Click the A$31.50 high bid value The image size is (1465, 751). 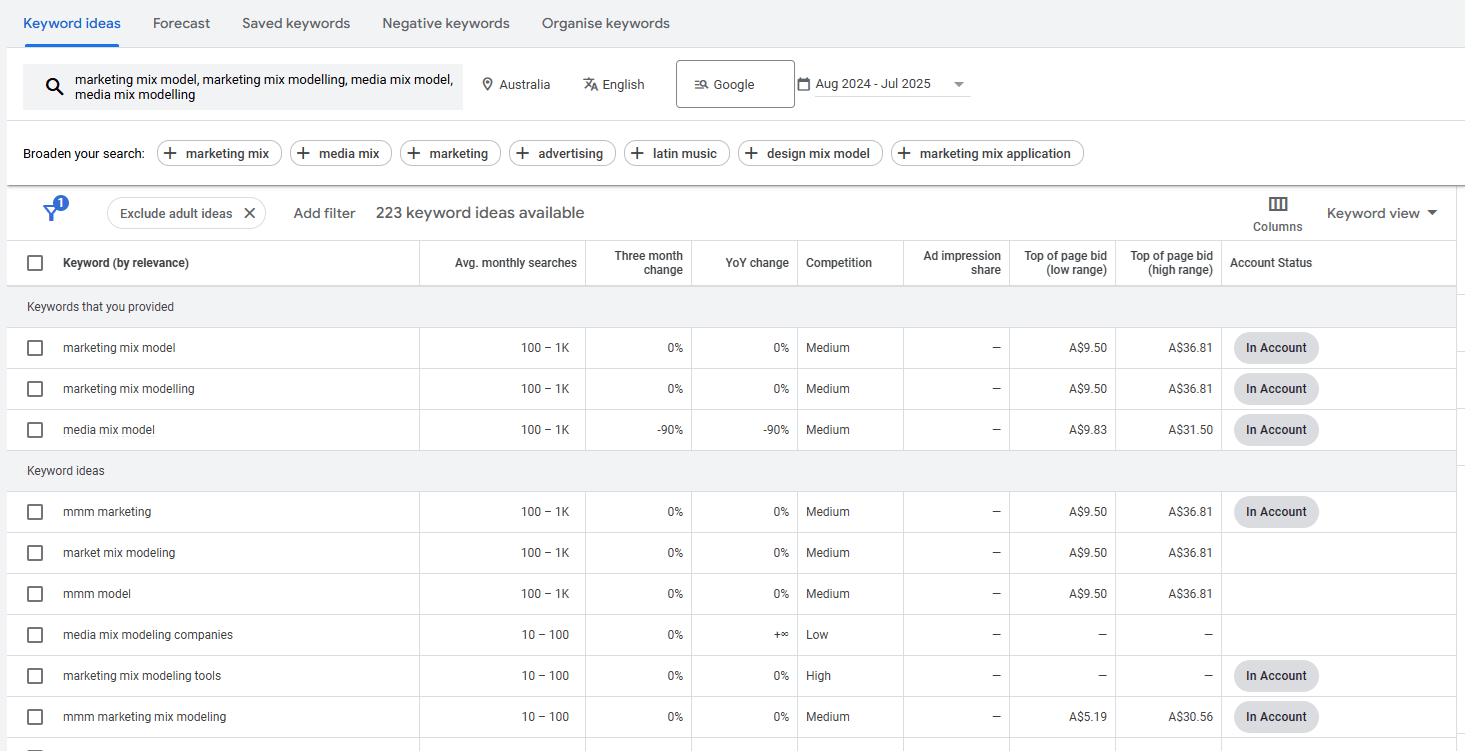click(x=1190, y=430)
